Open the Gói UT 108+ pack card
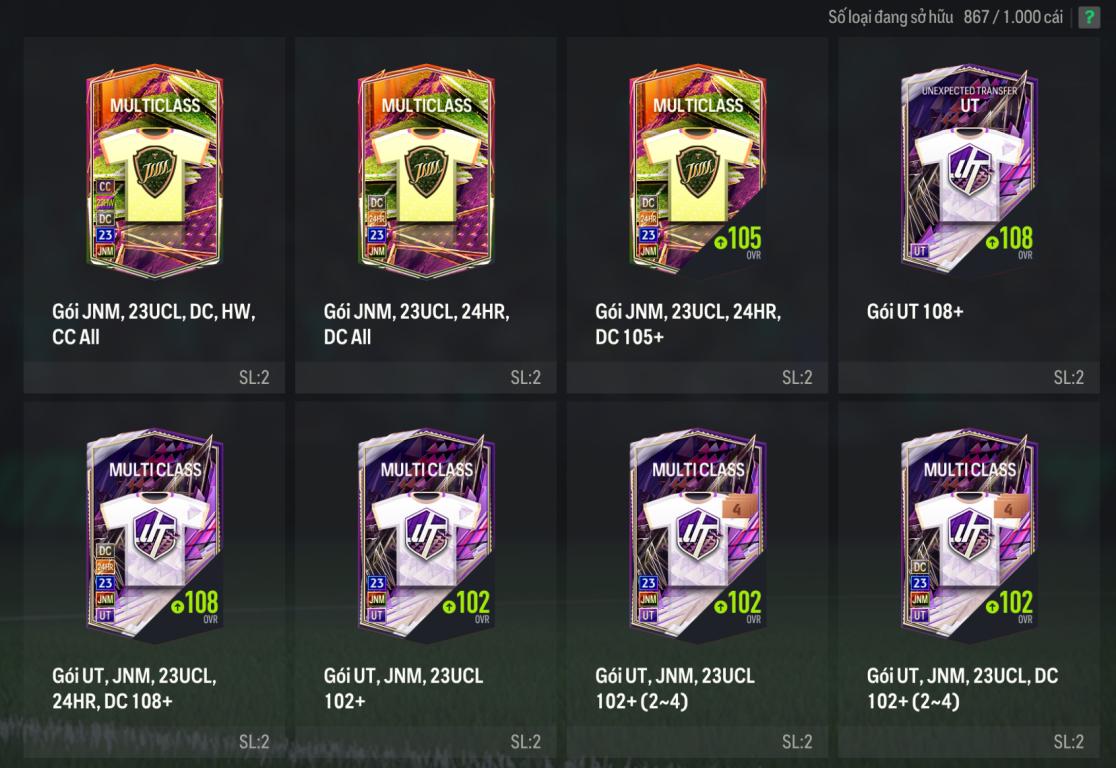1116x768 pixels. (x=969, y=215)
